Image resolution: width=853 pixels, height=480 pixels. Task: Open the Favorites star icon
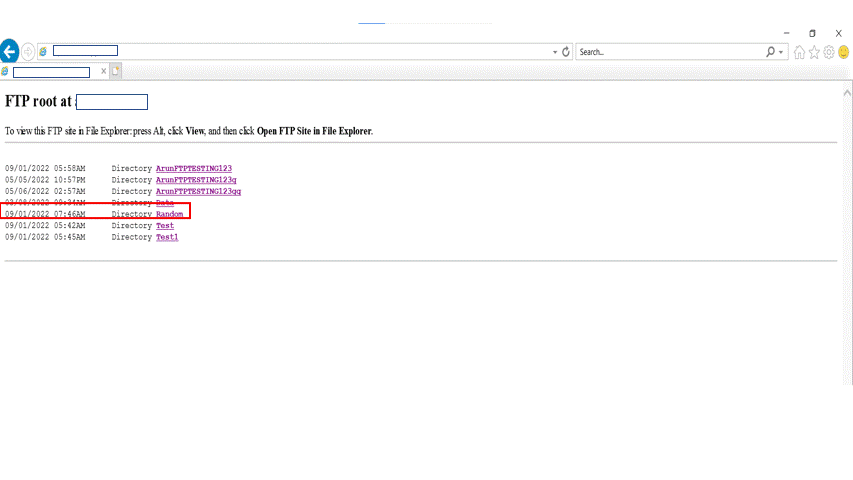814,52
